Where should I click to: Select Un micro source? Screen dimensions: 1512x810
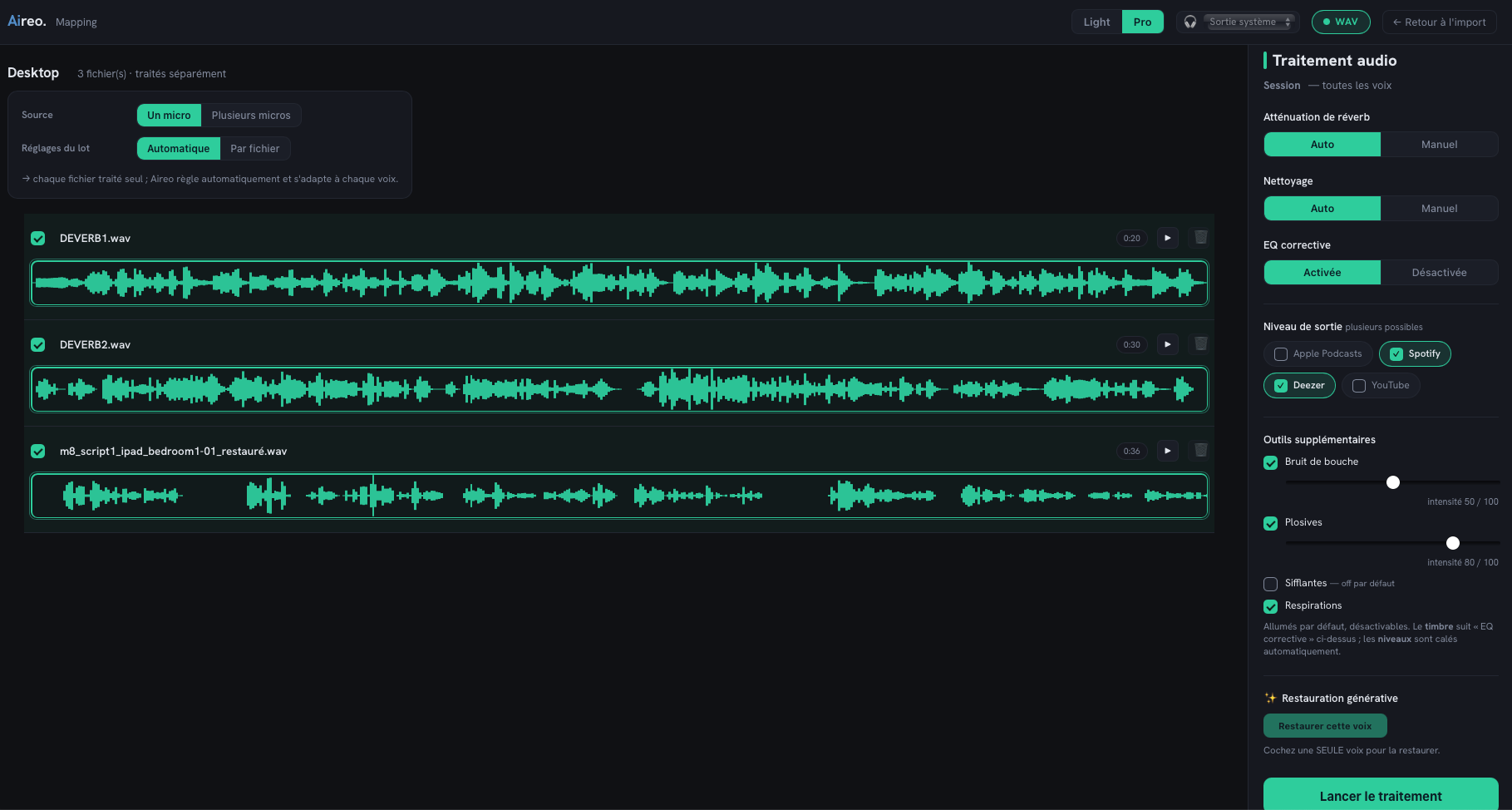click(x=169, y=116)
